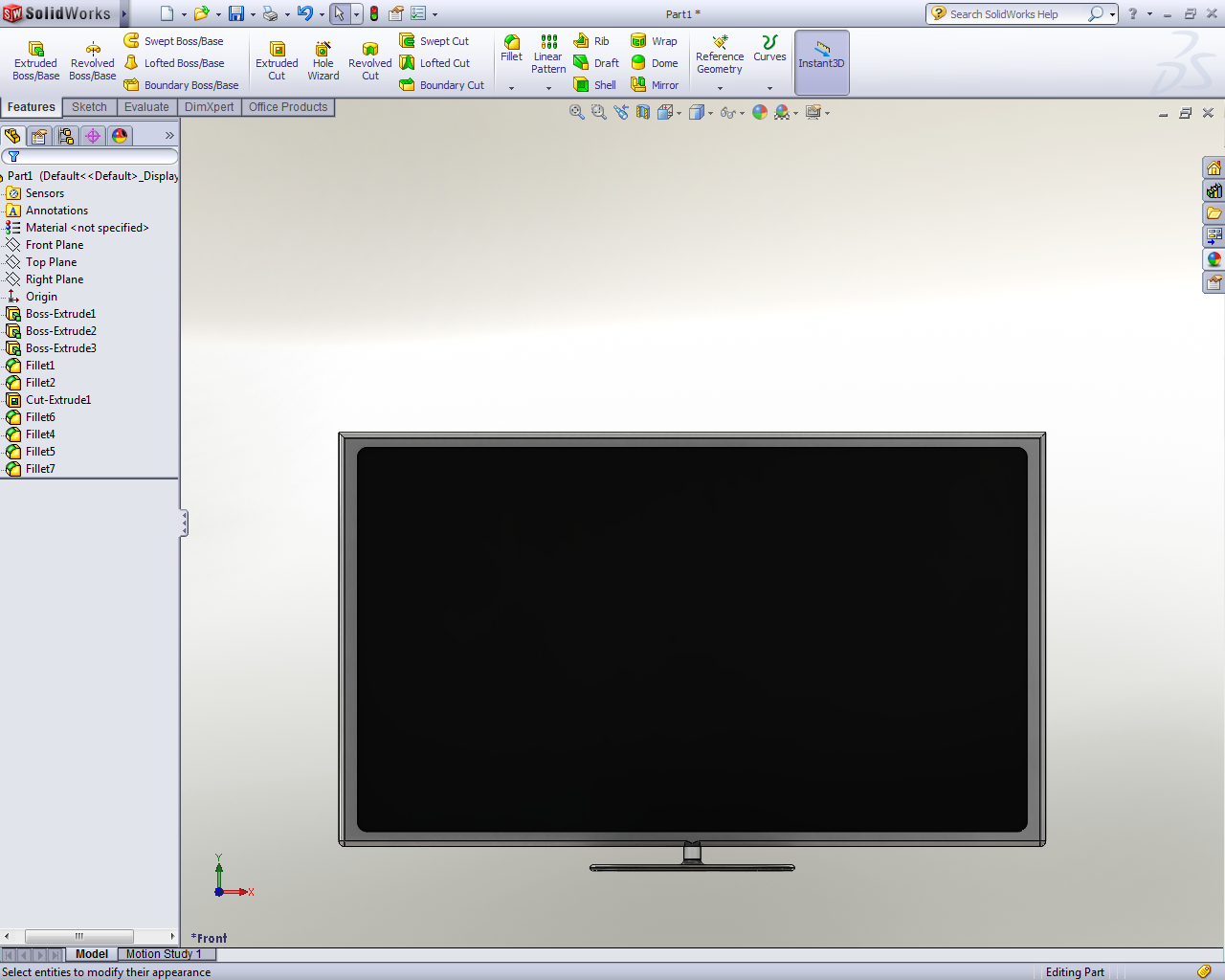Open the DimXpertManager tab icon

(93, 136)
